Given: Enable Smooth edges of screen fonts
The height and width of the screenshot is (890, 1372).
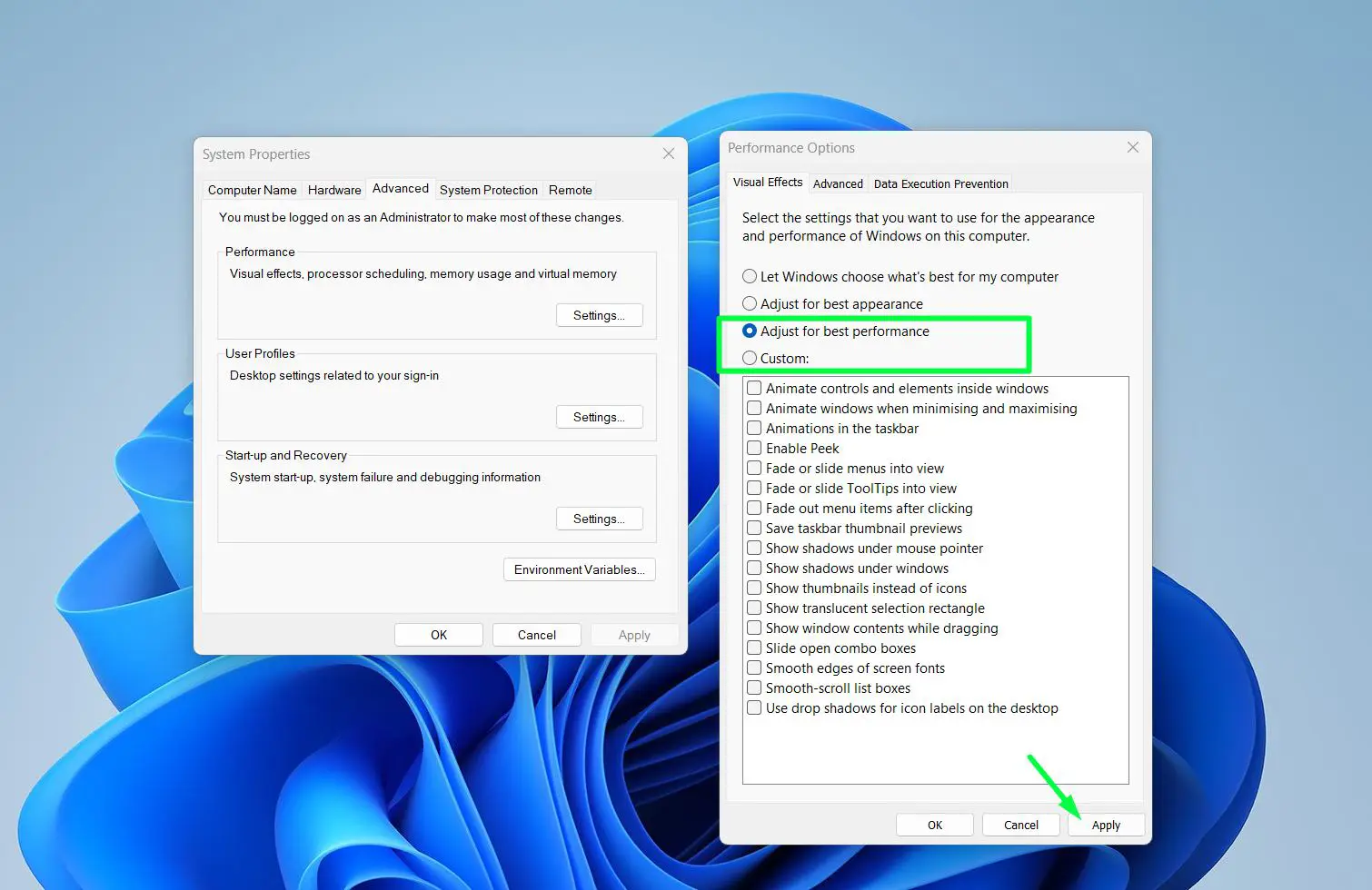Looking at the screenshot, I should click(754, 667).
